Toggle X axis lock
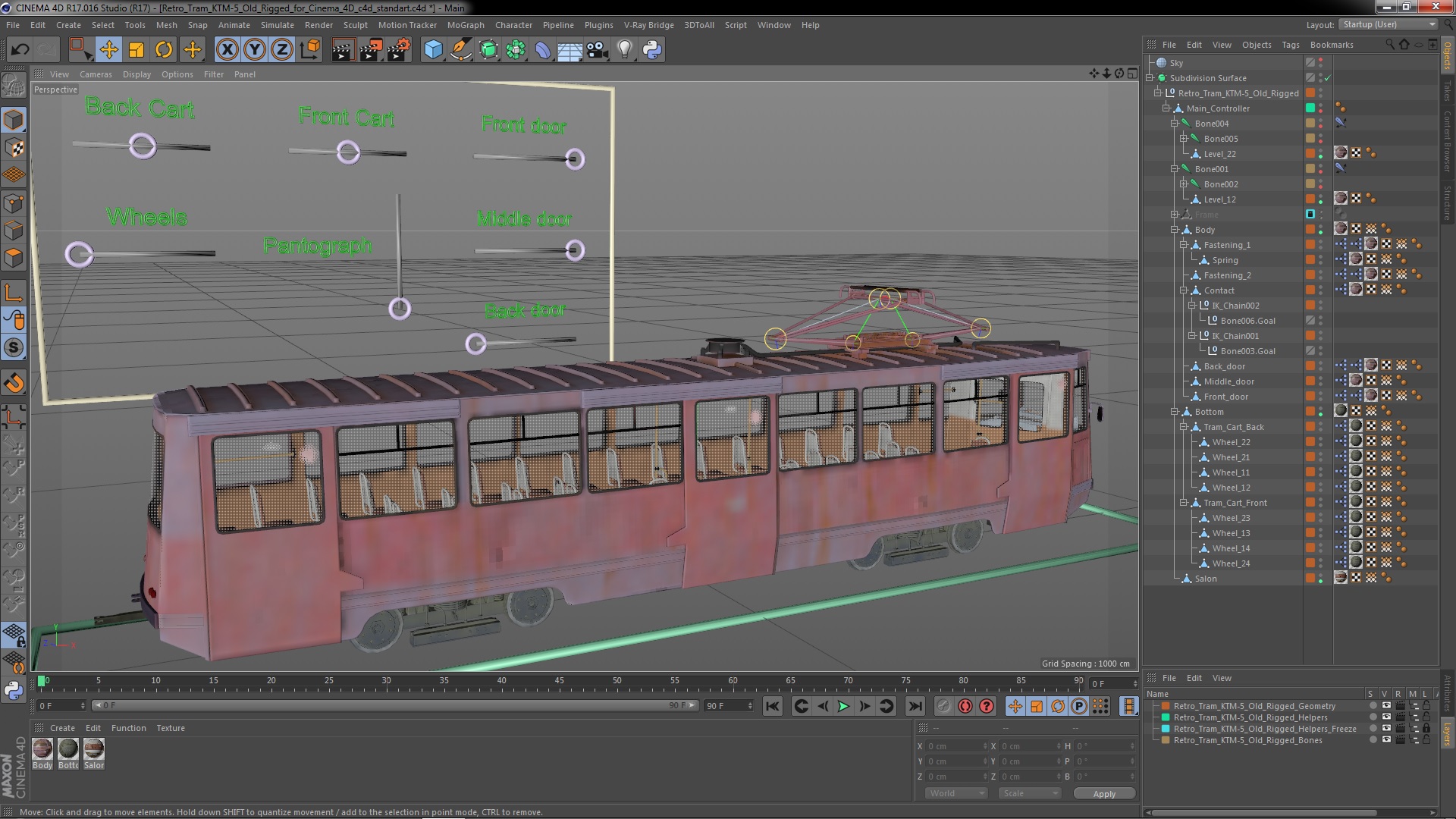1456x819 pixels. point(227,50)
